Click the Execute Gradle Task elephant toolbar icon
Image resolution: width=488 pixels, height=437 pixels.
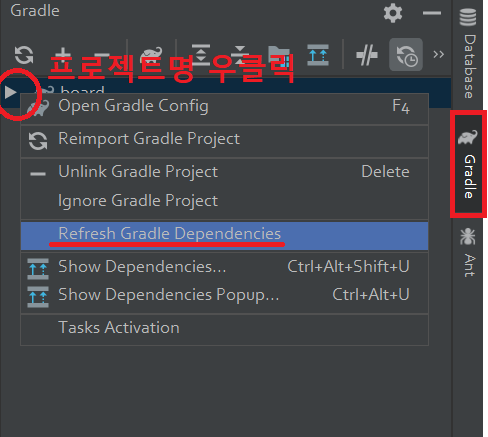[x=151, y=55]
